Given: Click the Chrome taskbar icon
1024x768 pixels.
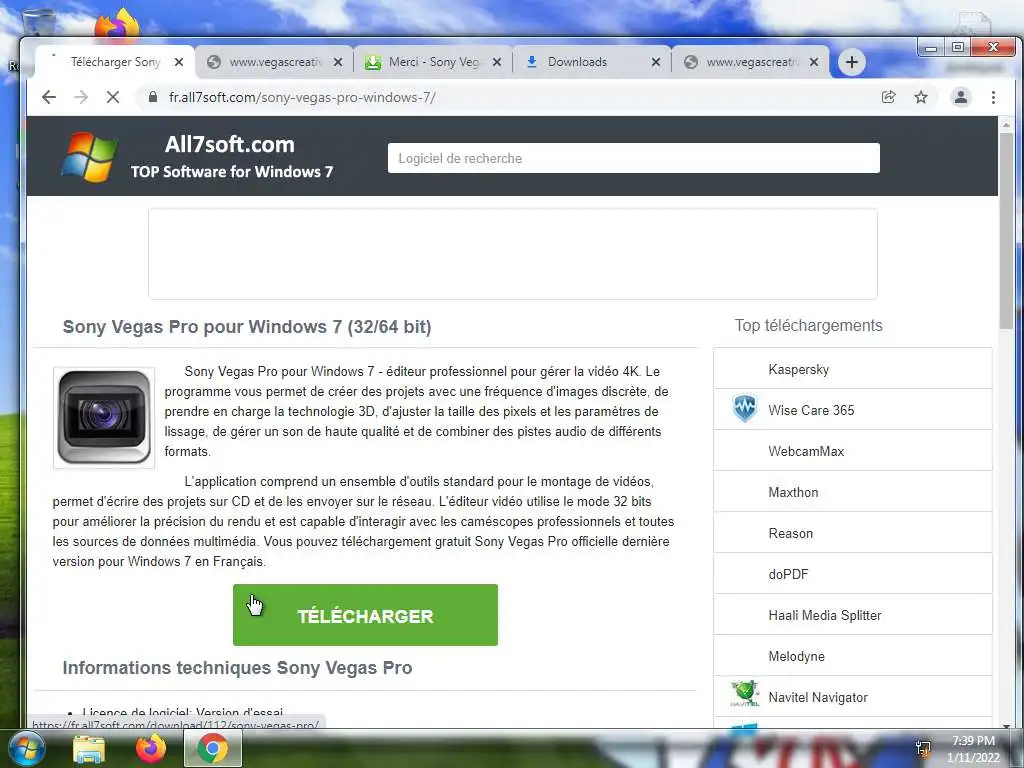Looking at the screenshot, I should tap(213, 749).
